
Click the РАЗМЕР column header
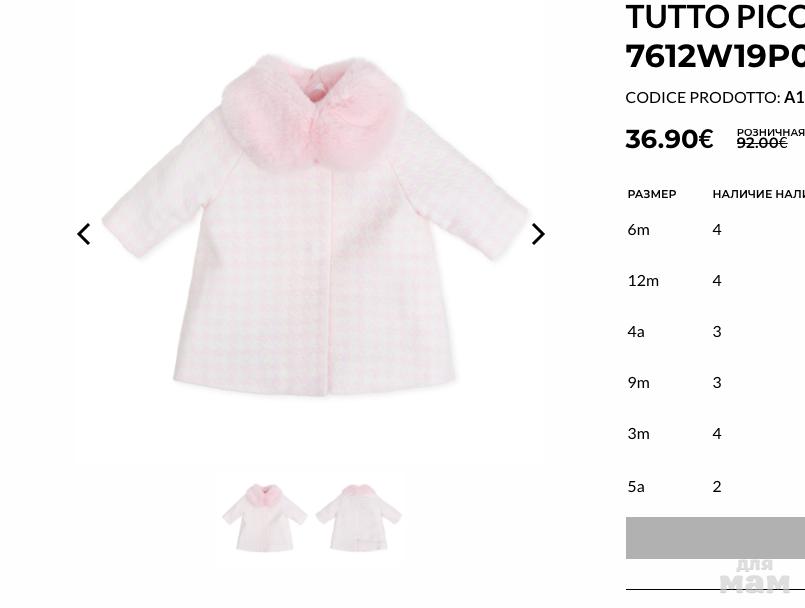(652, 194)
